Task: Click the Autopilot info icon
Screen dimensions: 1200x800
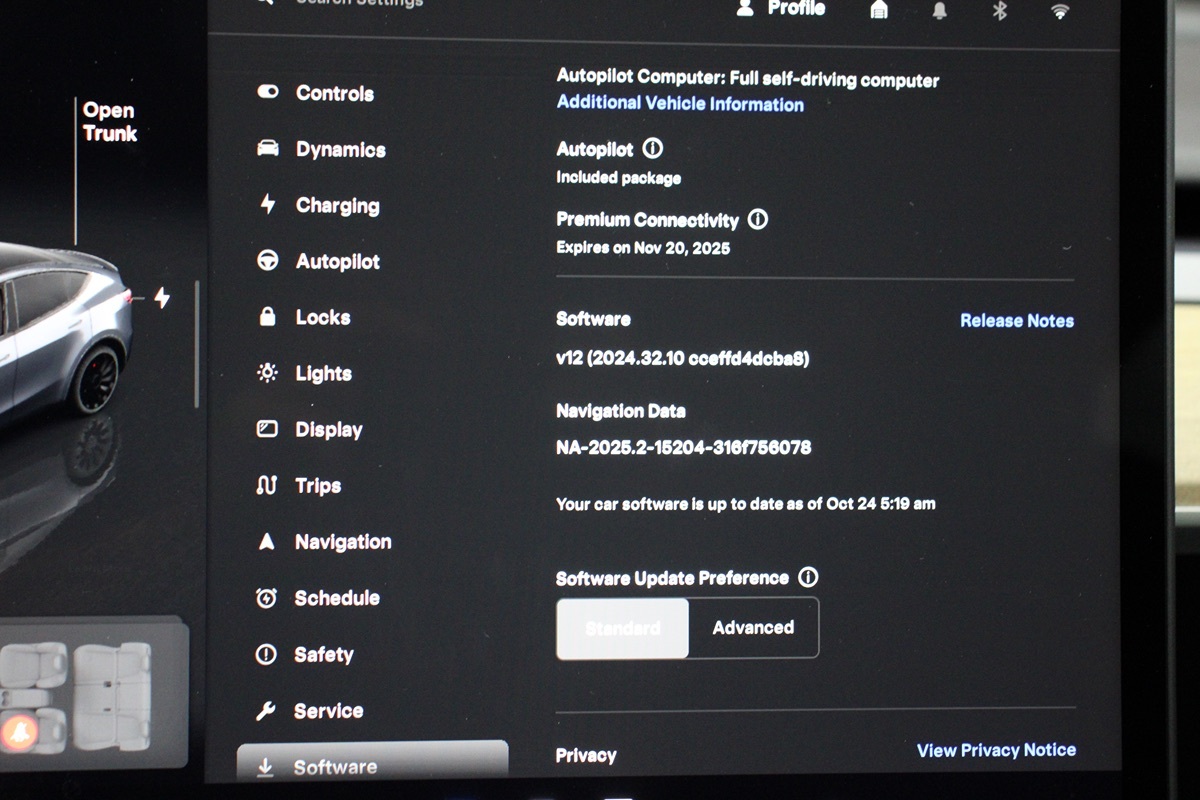Action: click(653, 149)
